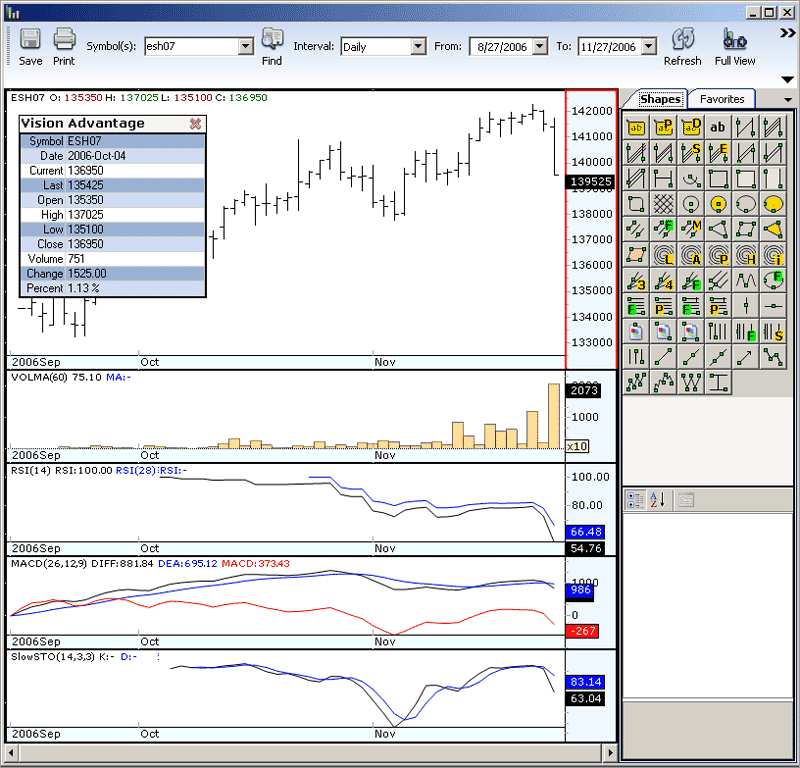Close the Vision Advantage popup
The width and height of the screenshot is (800, 768).
click(195, 123)
